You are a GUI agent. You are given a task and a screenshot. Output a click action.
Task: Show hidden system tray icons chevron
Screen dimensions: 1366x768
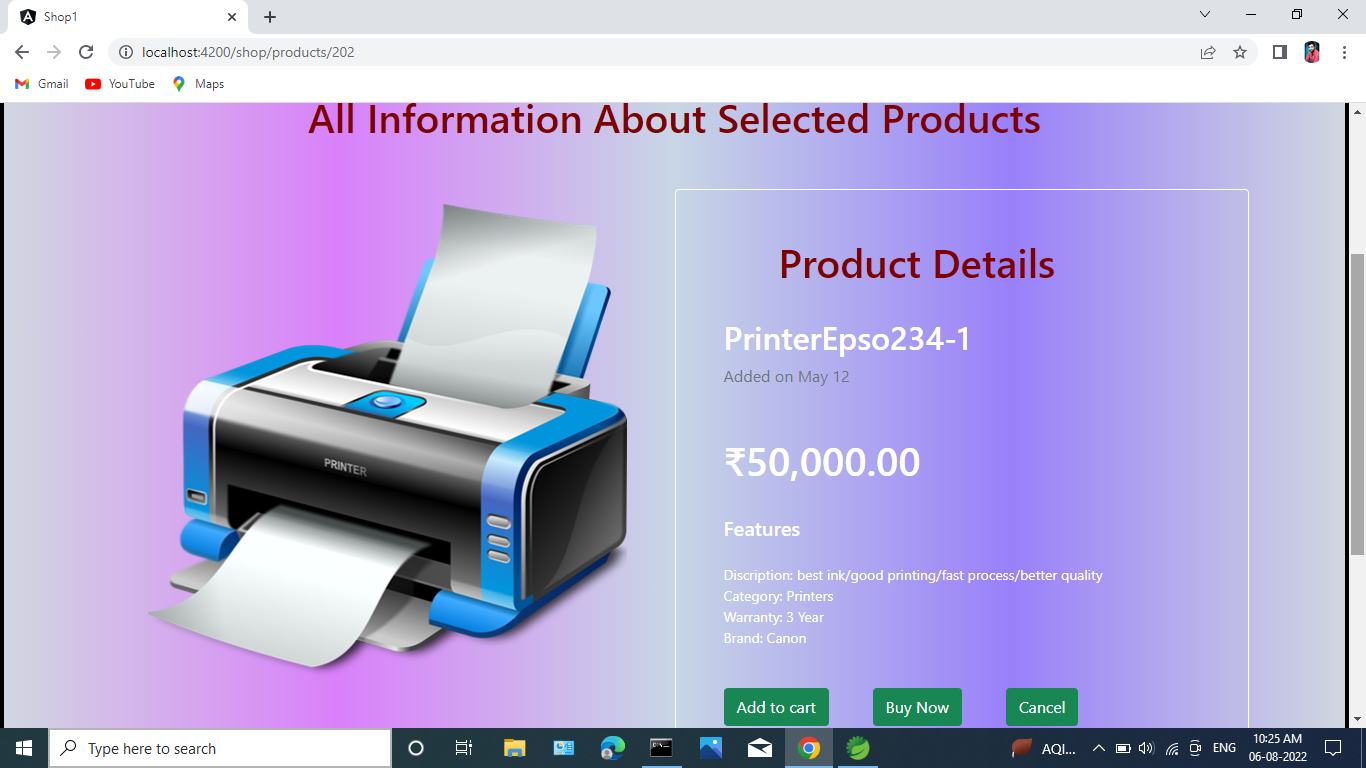1098,748
